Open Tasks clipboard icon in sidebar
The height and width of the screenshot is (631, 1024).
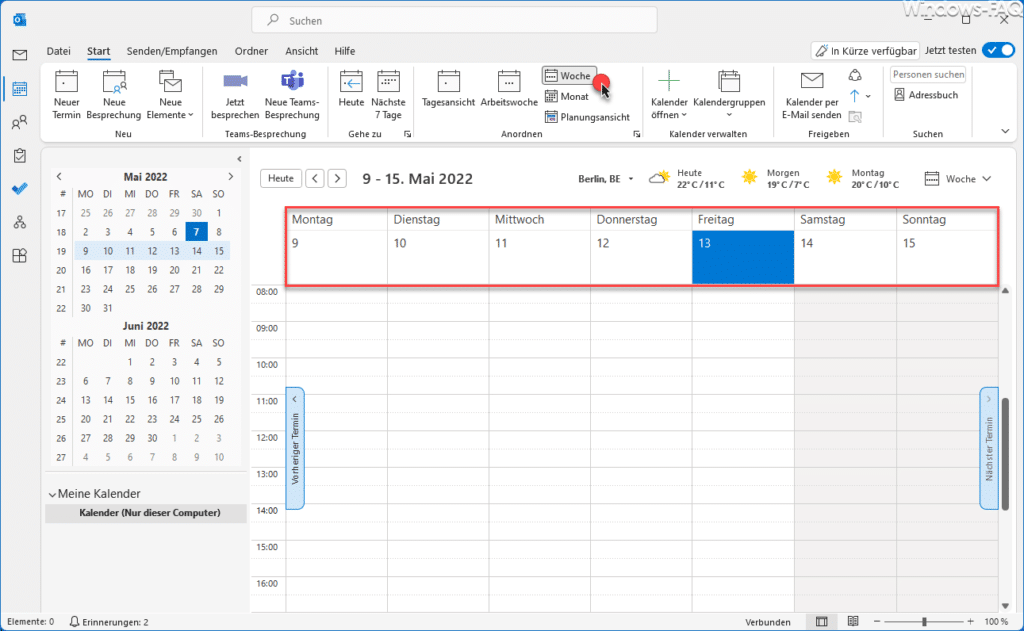(20, 155)
